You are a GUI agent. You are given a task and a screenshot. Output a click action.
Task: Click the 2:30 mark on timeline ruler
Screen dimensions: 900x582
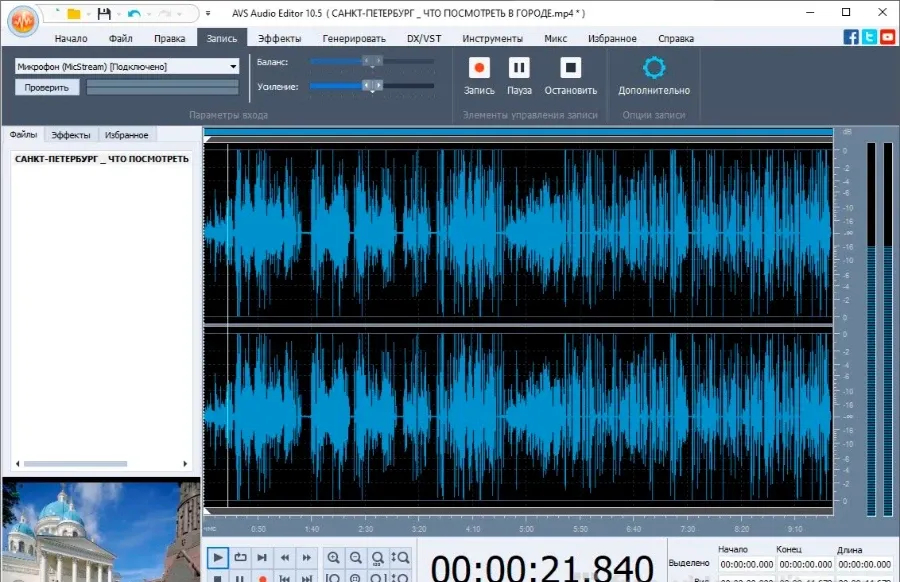(x=365, y=529)
